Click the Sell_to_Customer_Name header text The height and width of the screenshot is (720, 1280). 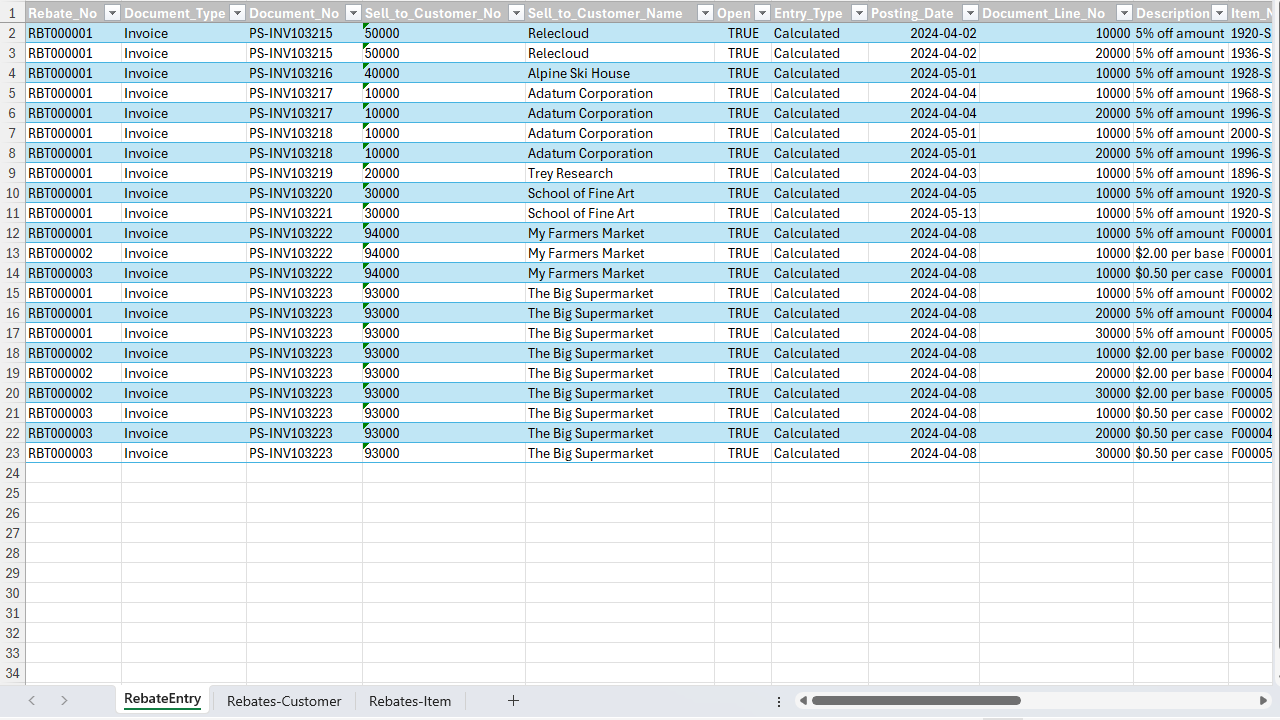click(x=605, y=13)
